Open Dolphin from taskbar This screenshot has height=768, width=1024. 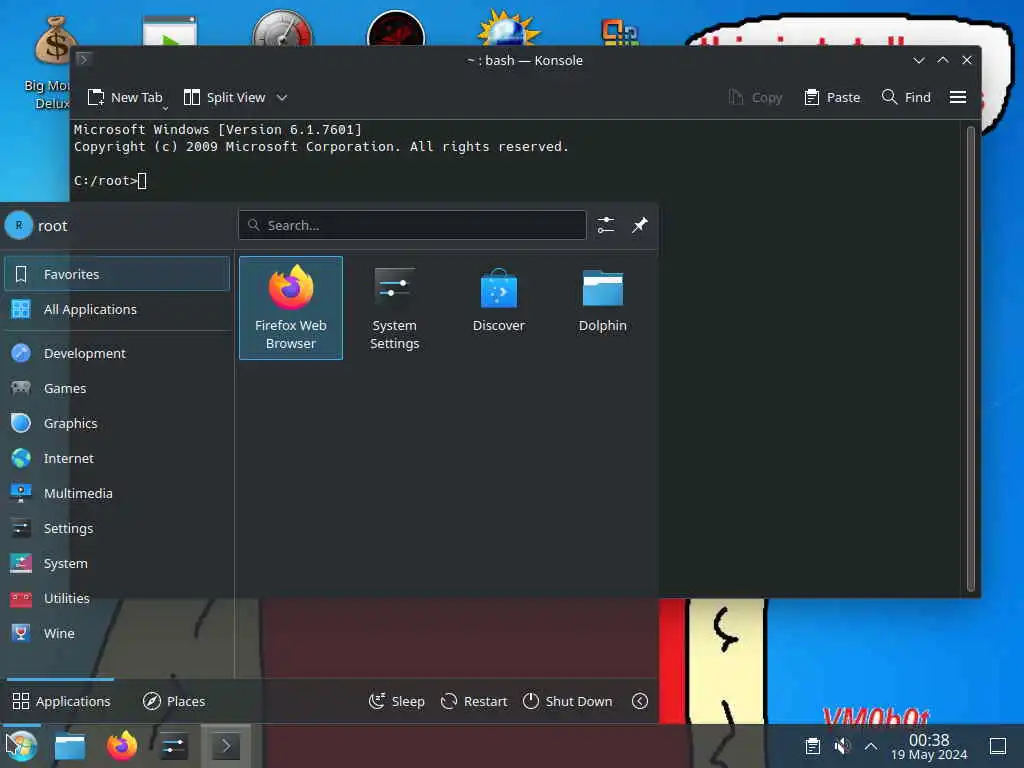70,746
